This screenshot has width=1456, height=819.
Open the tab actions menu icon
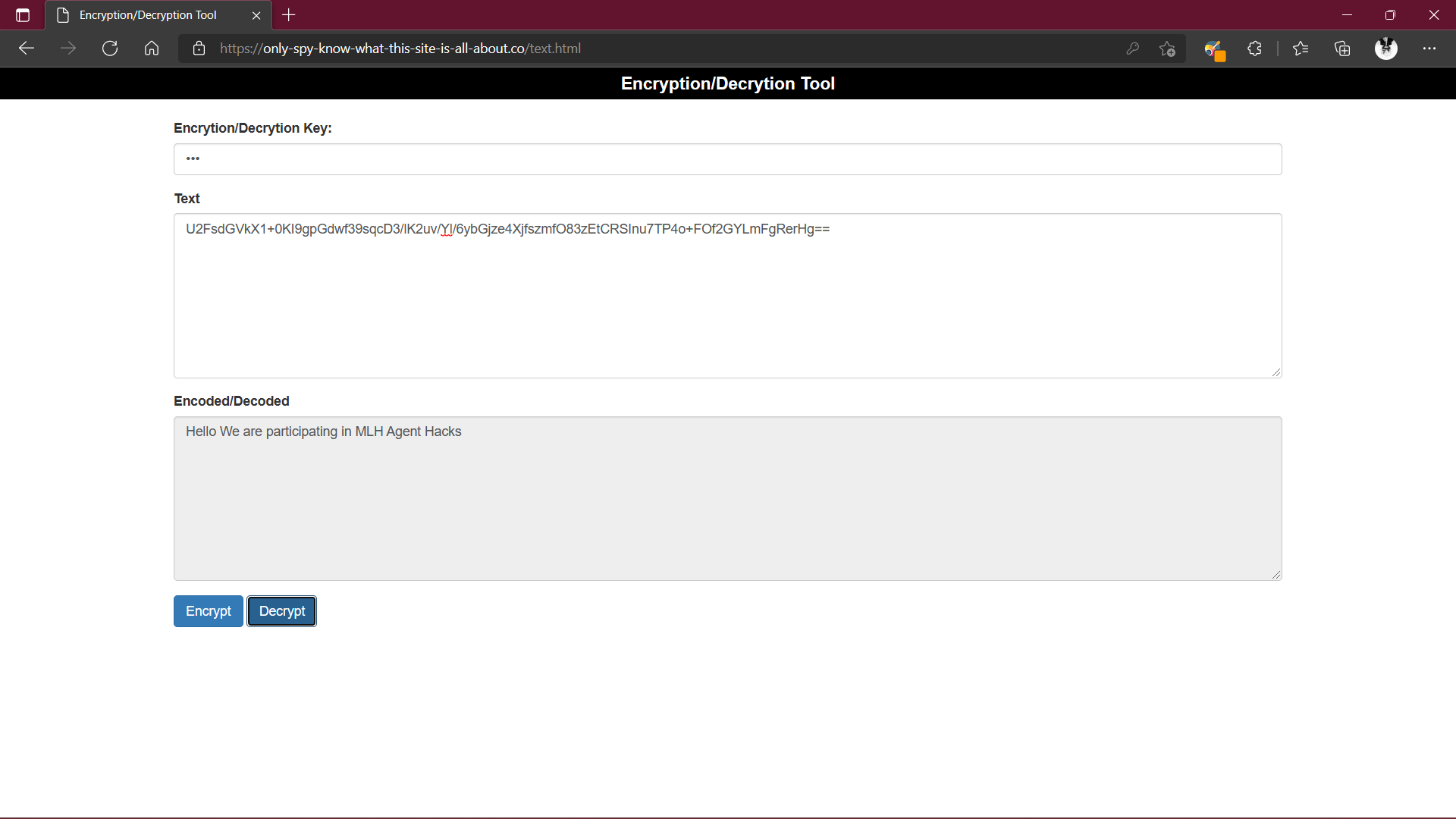point(23,15)
